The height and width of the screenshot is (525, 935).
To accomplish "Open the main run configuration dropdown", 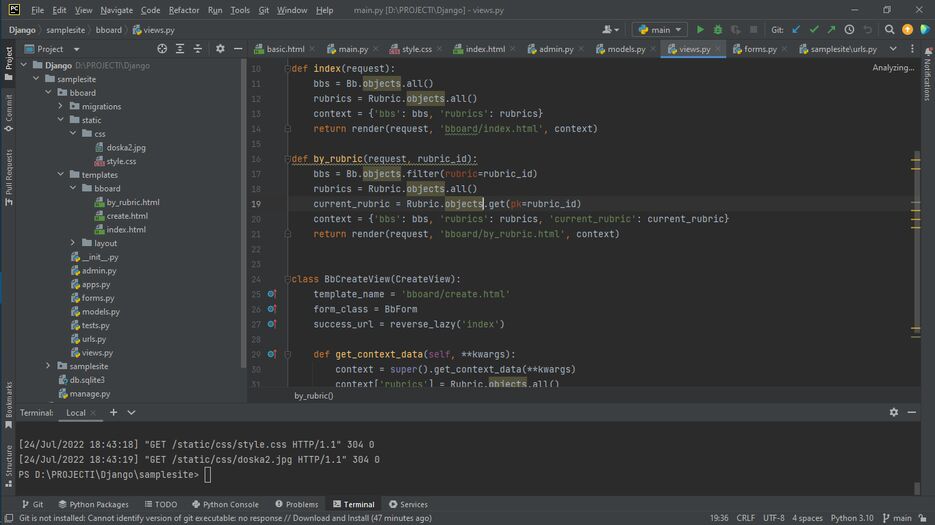I will tap(659, 29).
